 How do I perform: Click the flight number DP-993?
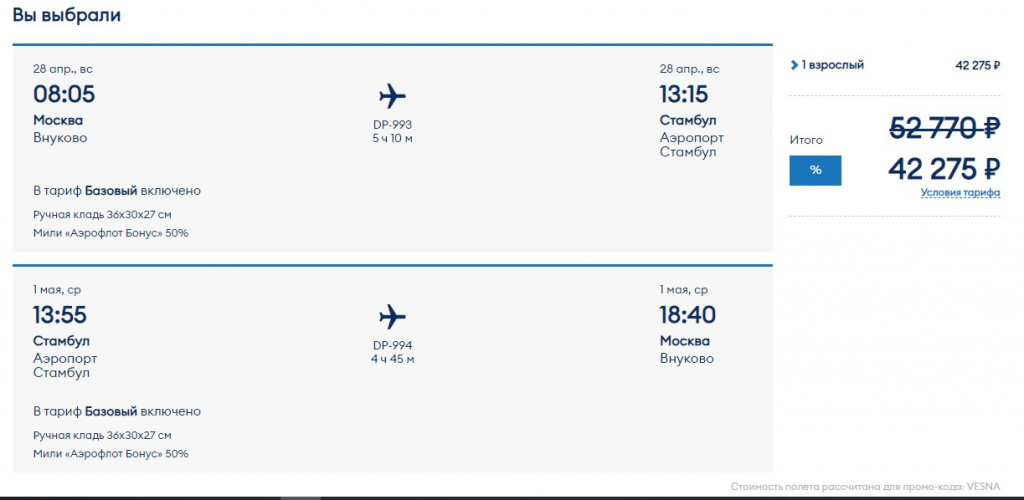pyautogui.click(x=392, y=125)
